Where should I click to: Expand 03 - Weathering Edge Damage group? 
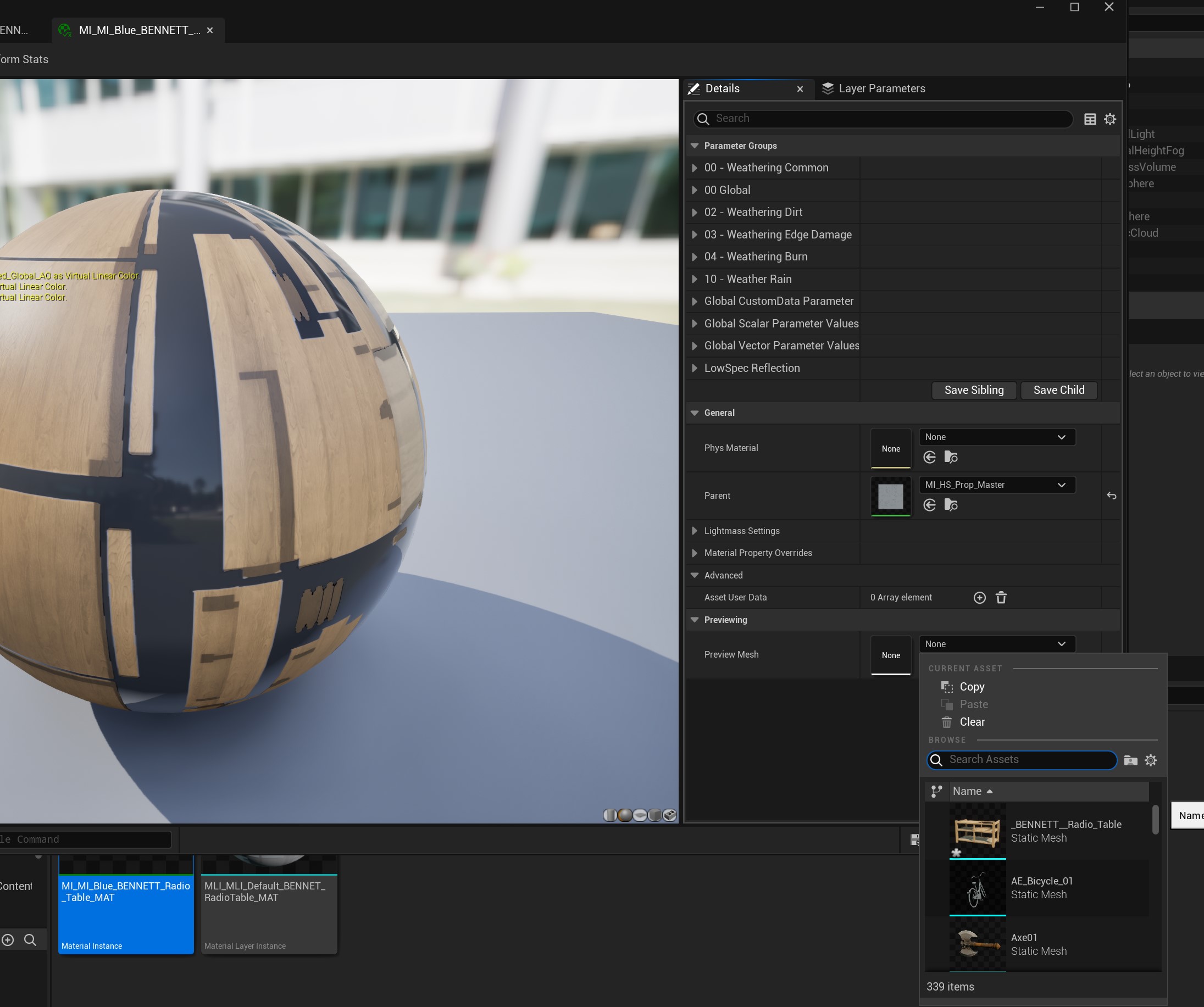tap(694, 235)
